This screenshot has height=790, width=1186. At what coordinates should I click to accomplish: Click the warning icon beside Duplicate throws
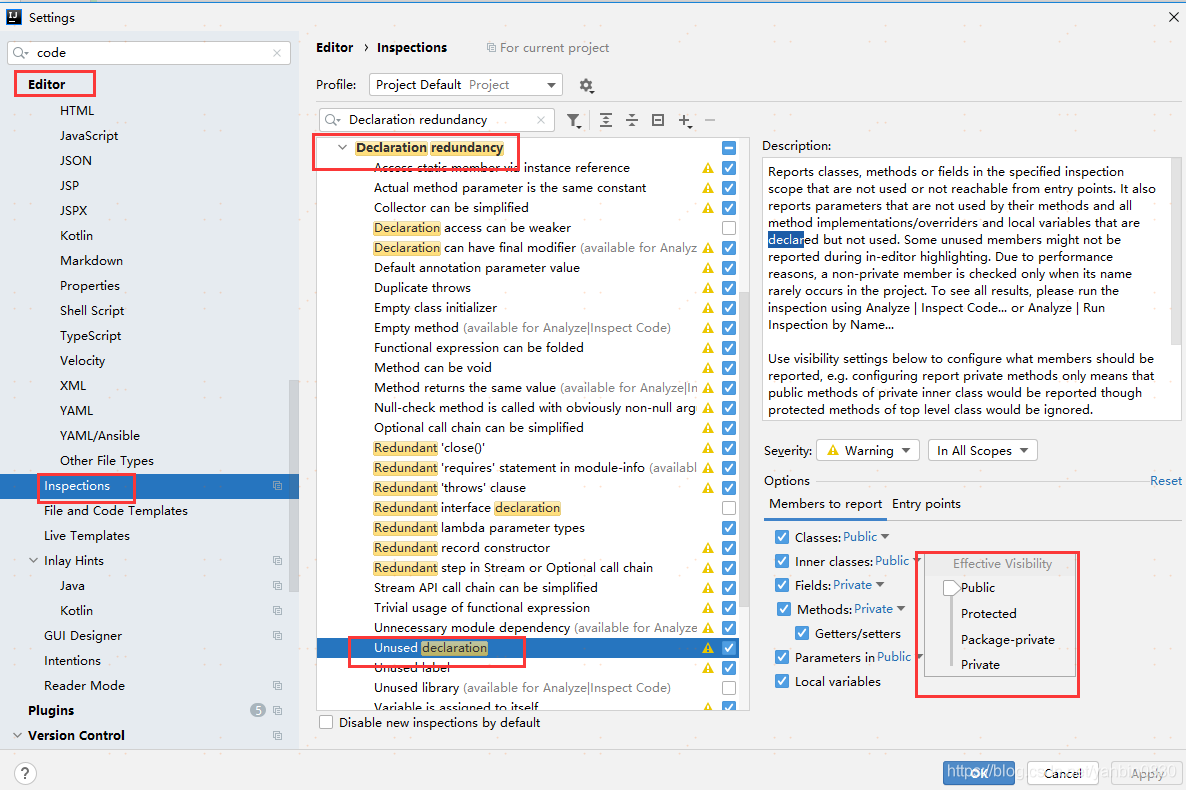coord(707,287)
